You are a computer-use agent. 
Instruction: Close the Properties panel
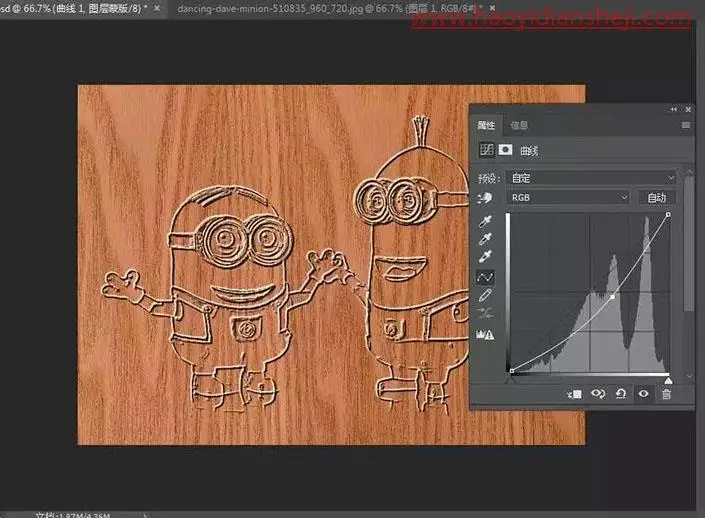[688, 109]
